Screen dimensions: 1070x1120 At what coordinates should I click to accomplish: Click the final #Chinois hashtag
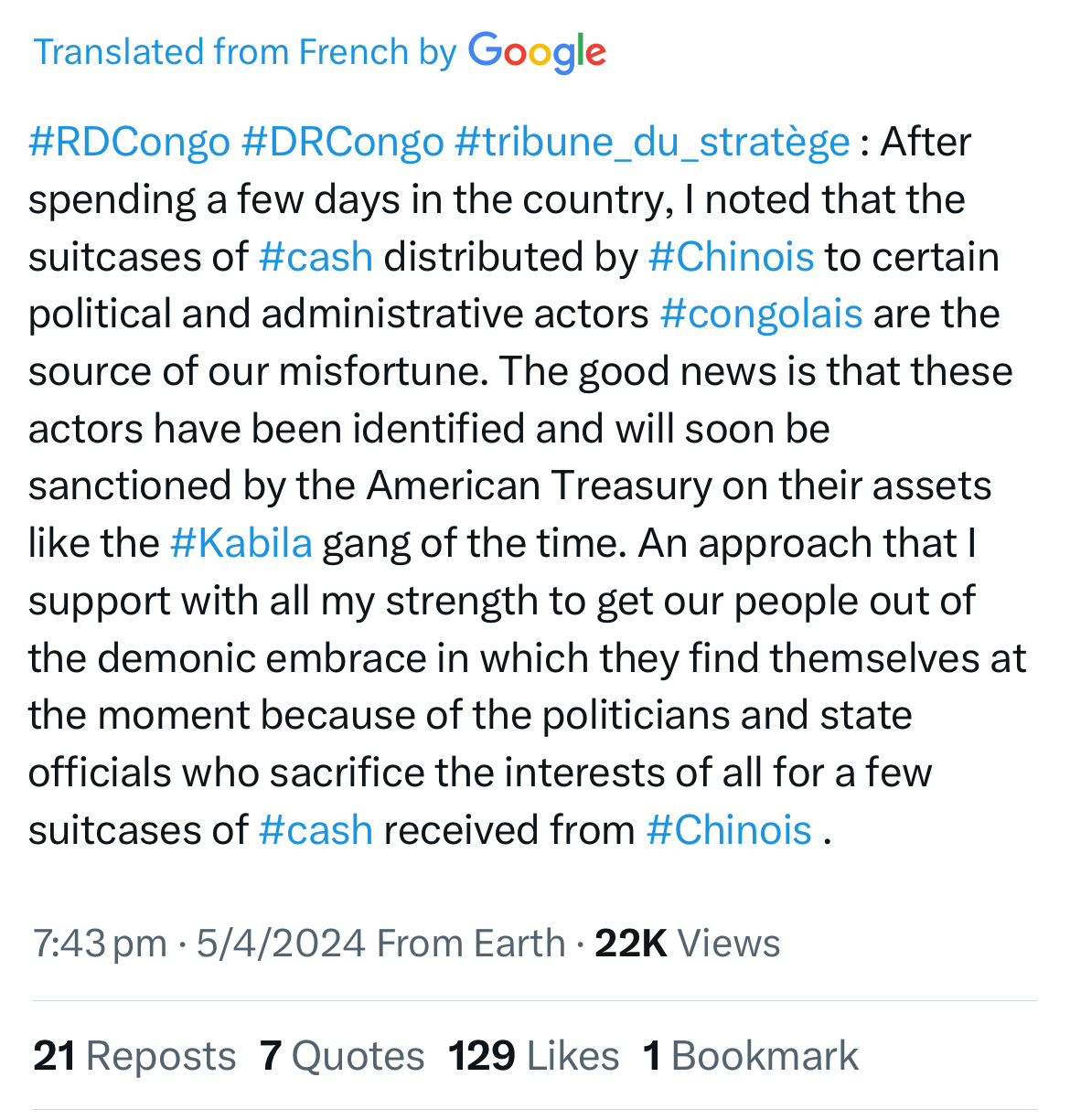(729, 830)
